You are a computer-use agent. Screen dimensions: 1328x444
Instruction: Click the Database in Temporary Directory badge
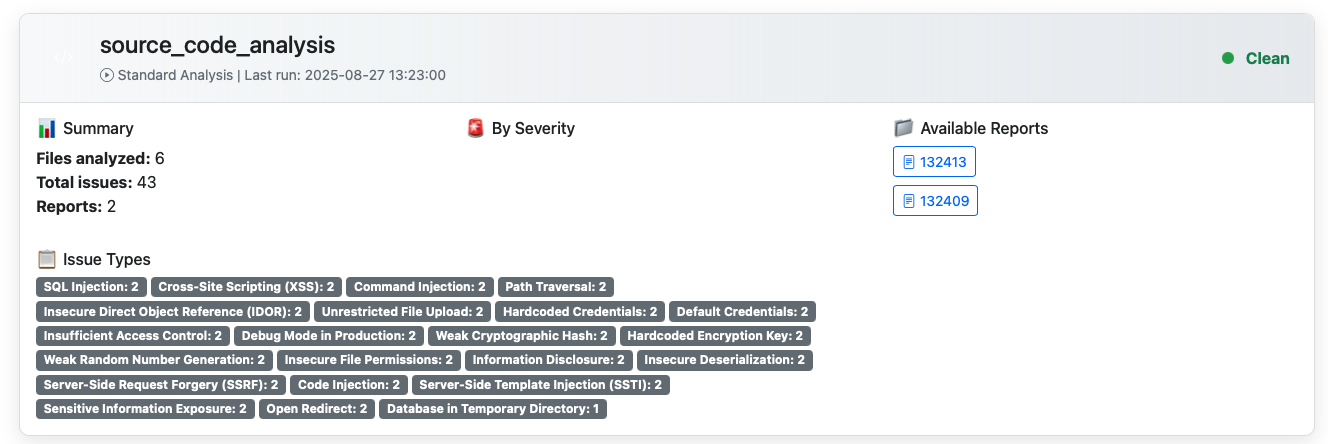(x=493, y=409)
